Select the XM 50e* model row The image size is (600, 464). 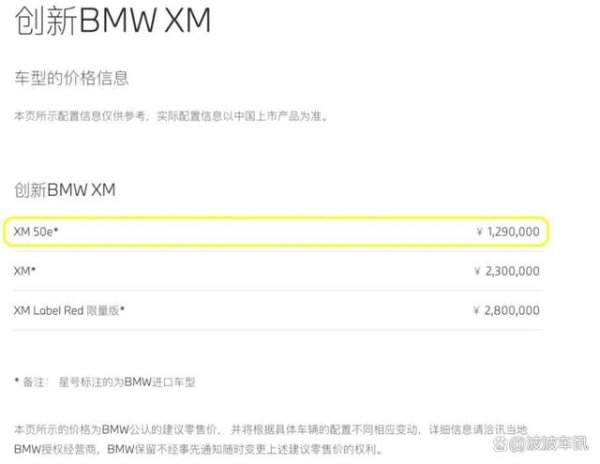tap(277, 232)
